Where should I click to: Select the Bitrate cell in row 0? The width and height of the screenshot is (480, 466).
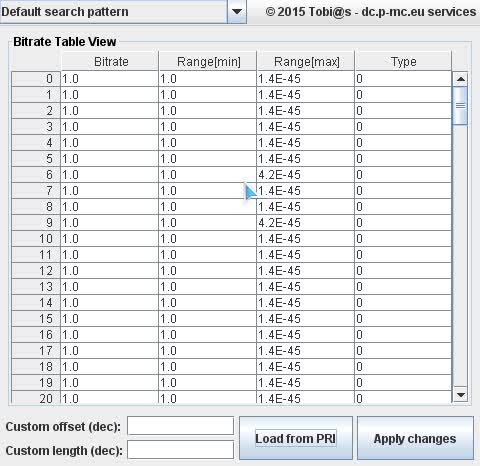[x=110, y=79]
